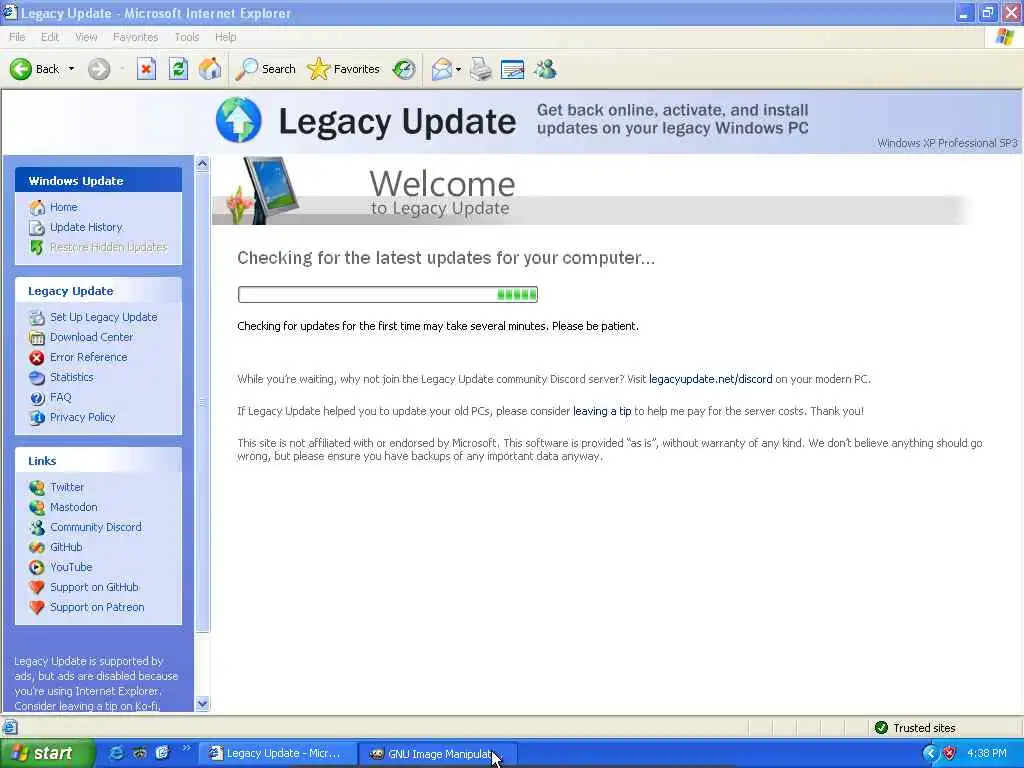The image size is (1024, 768).
Task: Expand the Mail dropdown arrow
Action: tap(458, 69)
